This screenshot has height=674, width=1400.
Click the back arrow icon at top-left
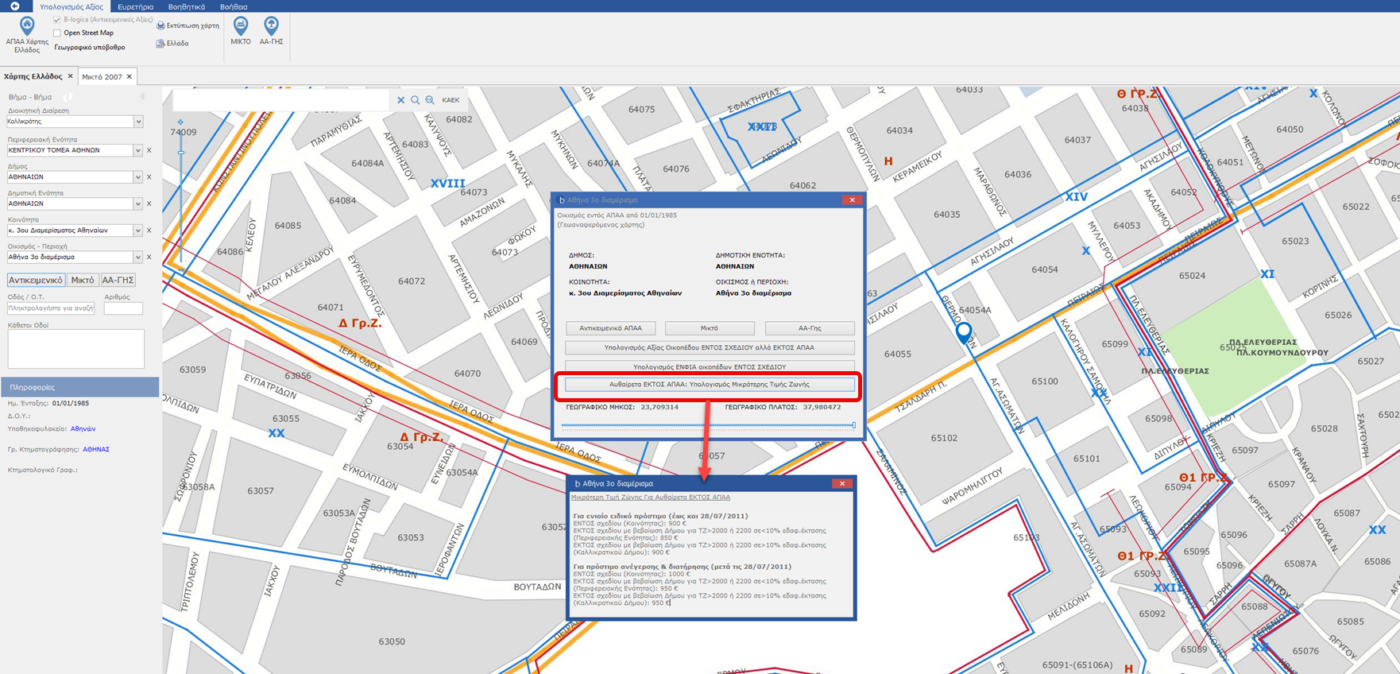[x=14, y=6]
